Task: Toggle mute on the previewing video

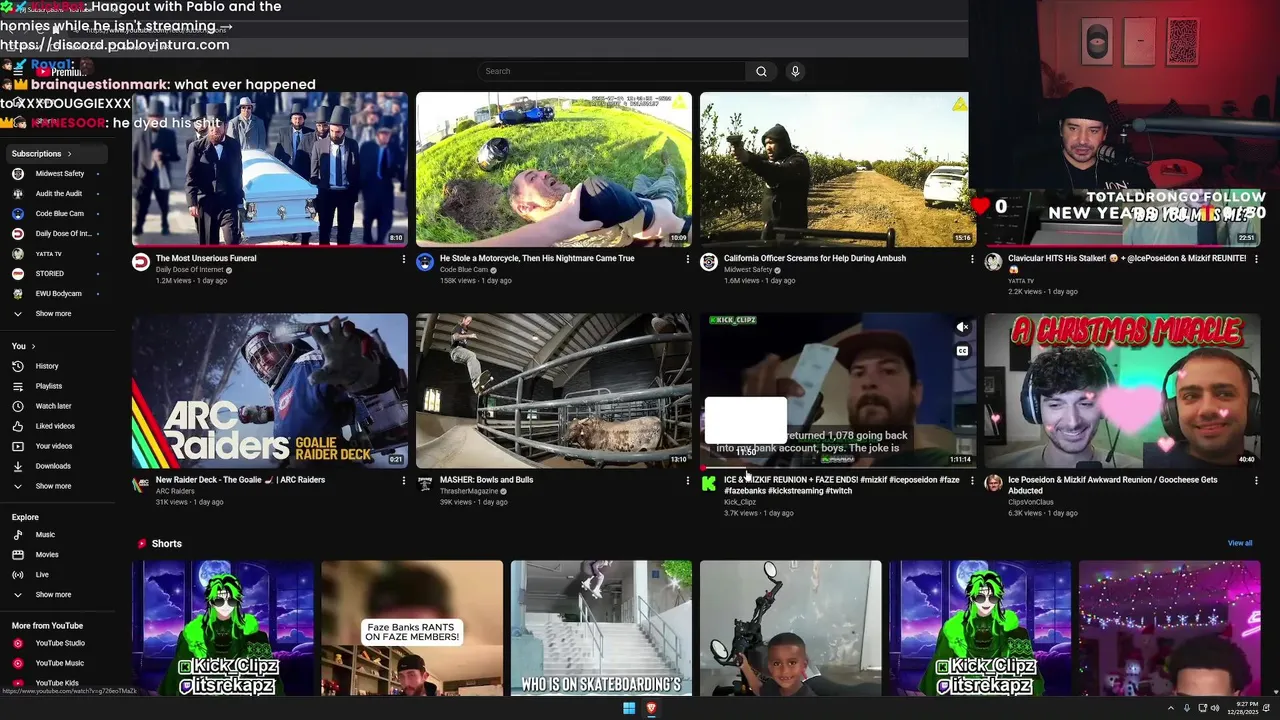Action: tap(962, 327)
